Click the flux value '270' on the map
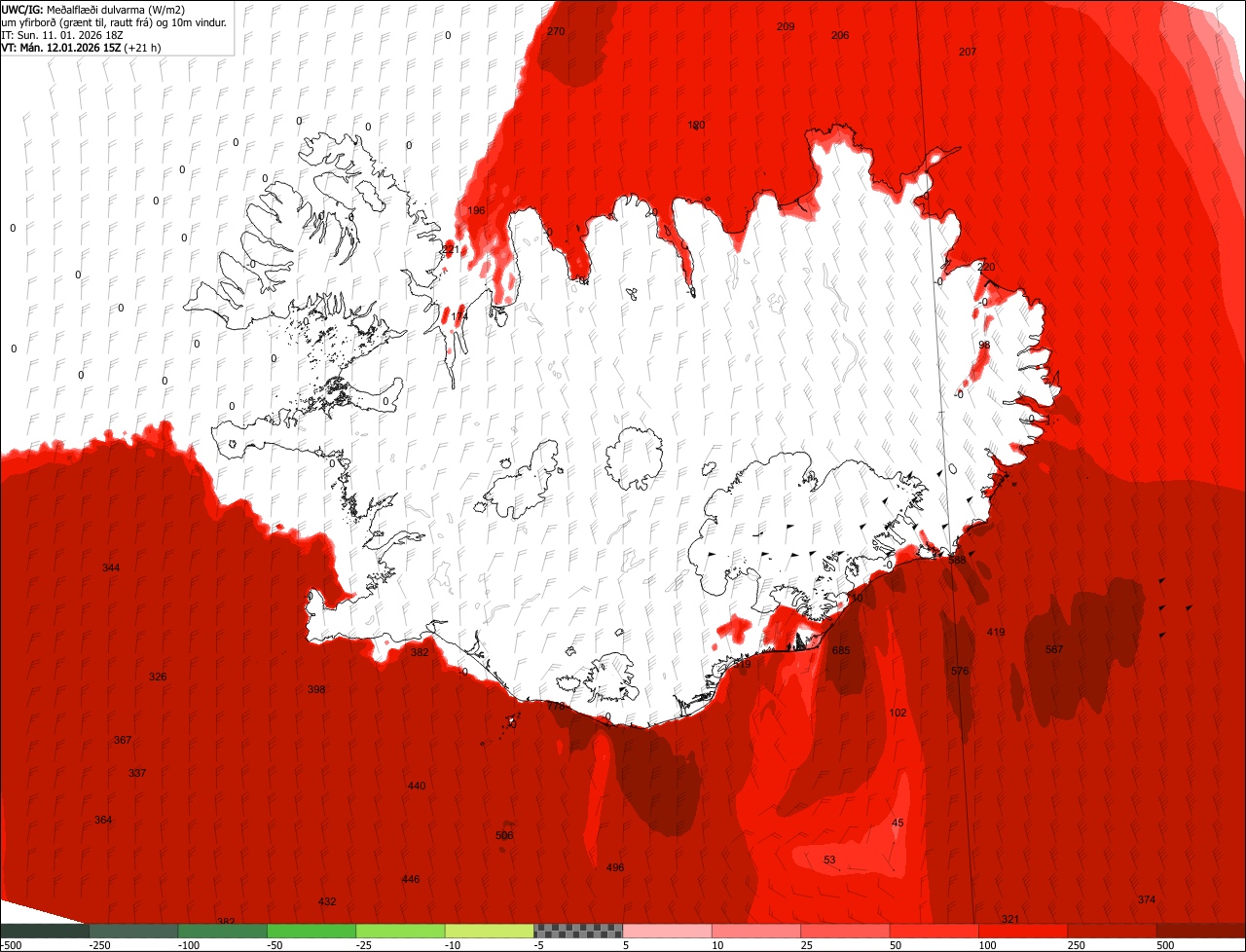 pos(556,31)
